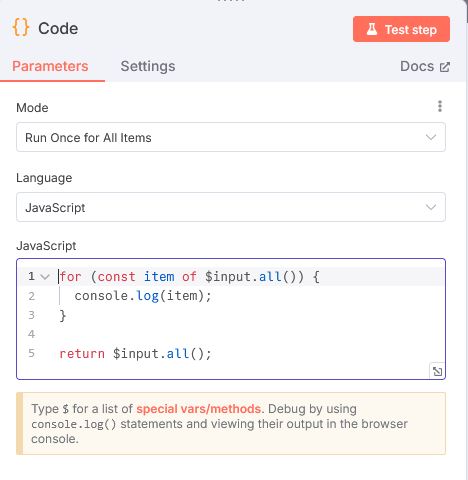This screenshot has width=468, height=480.
Task: Expand the code editor with the corner icon
Action: pyautogui.click(x=437, y=371)
